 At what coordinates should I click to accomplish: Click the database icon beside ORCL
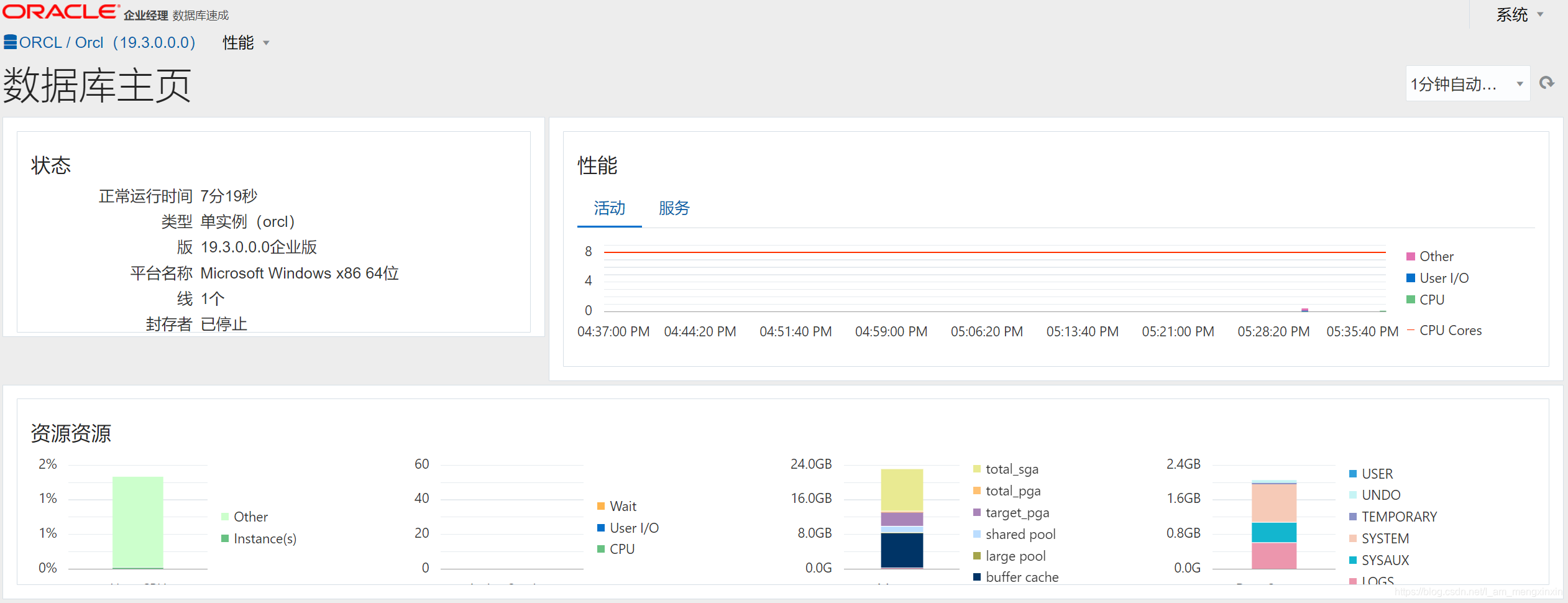click(10, 42)
